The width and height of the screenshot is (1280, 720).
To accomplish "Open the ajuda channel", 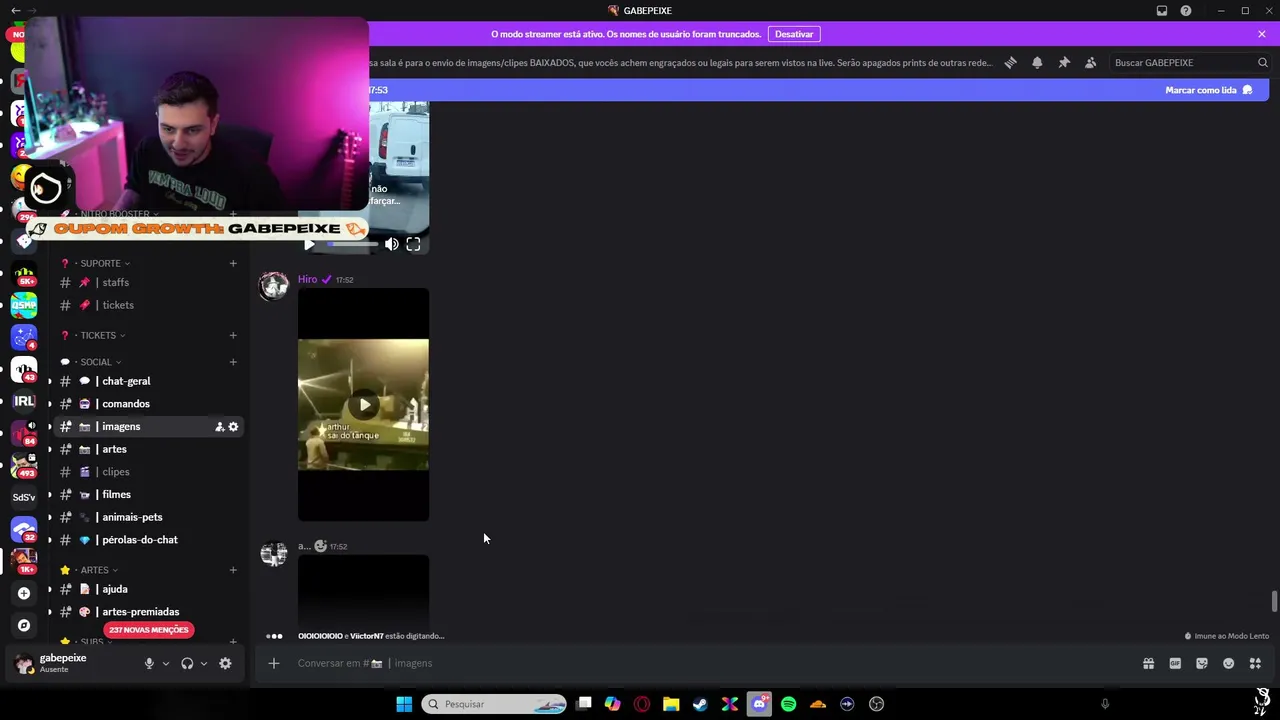I will point(148,589).
